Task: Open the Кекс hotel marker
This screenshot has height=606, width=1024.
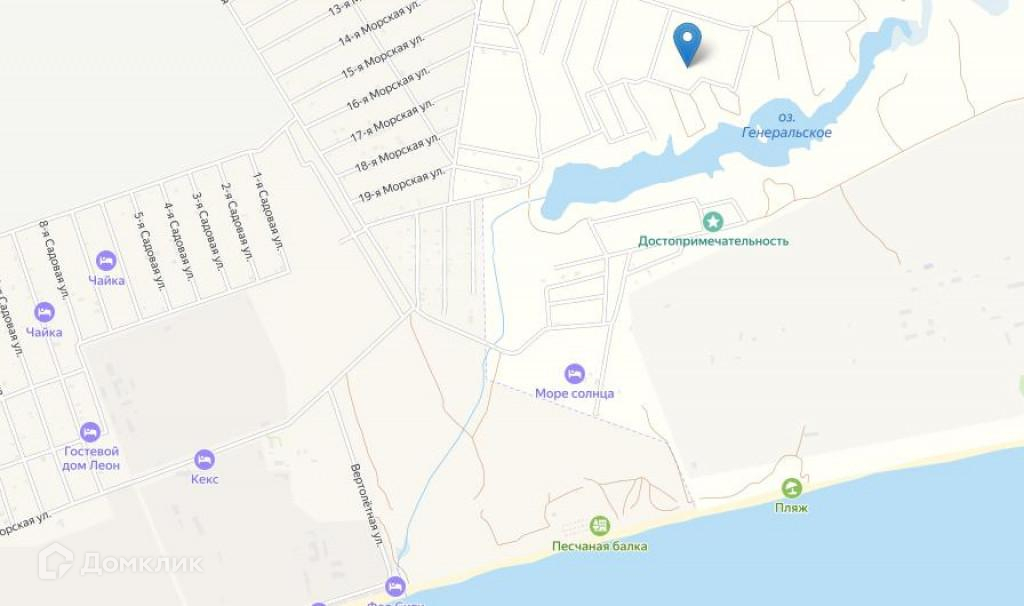Action: (x=204, y=459)
